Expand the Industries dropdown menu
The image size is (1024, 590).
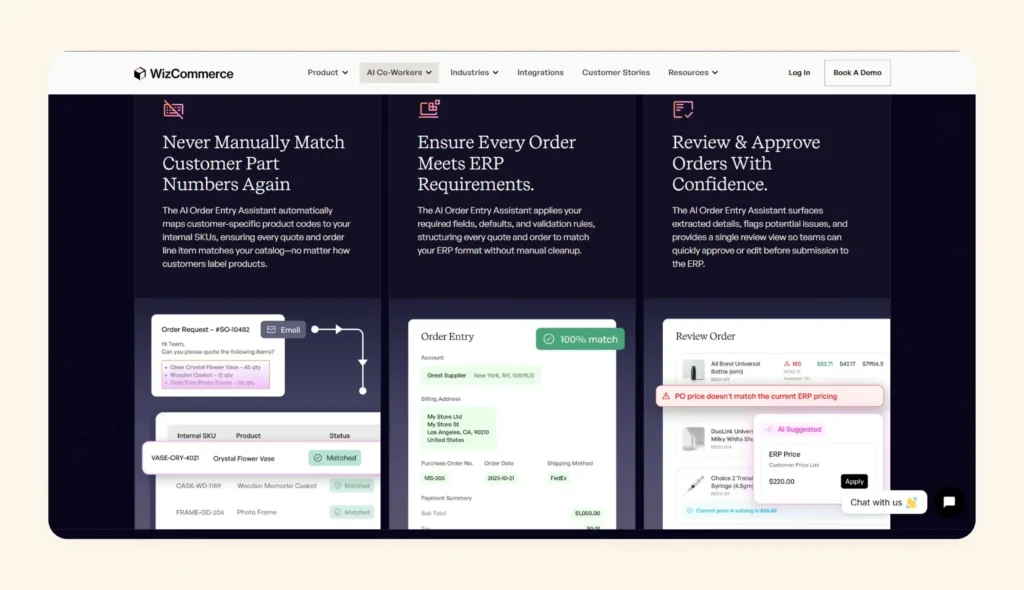(x=474, y=73)
